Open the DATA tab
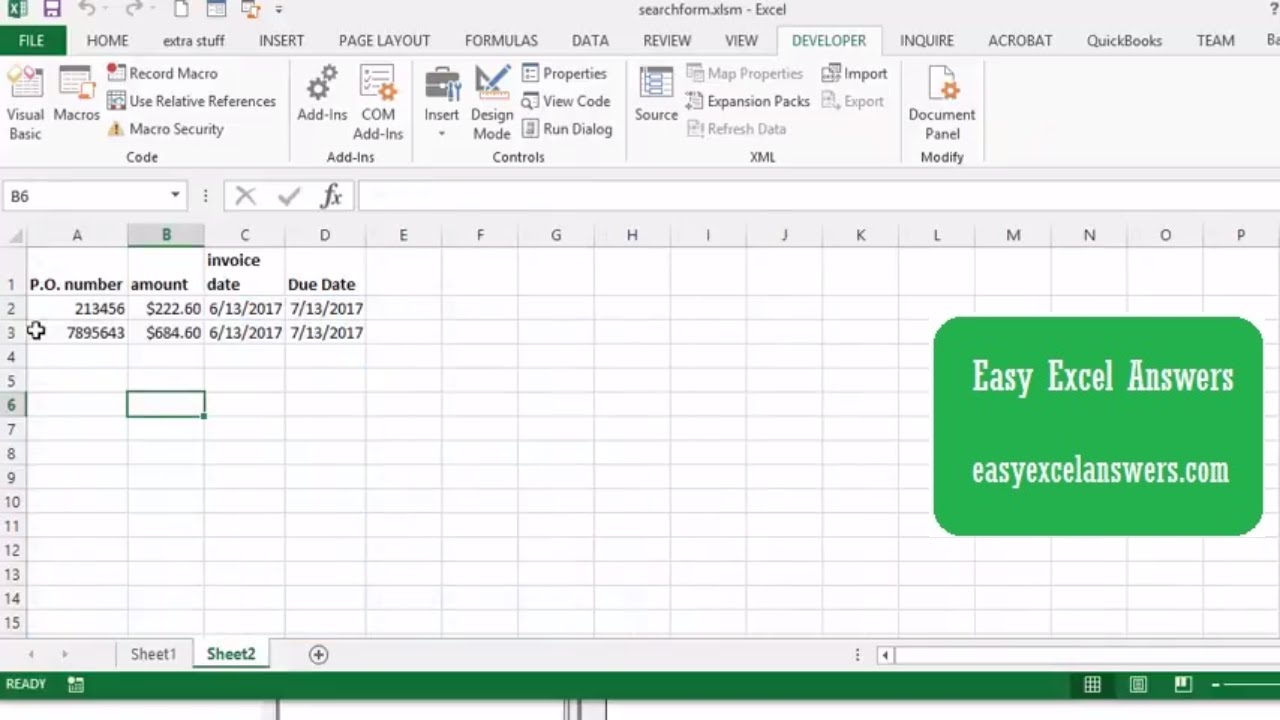Viewport: 1280px width, 720px height. tap(590, 41)
